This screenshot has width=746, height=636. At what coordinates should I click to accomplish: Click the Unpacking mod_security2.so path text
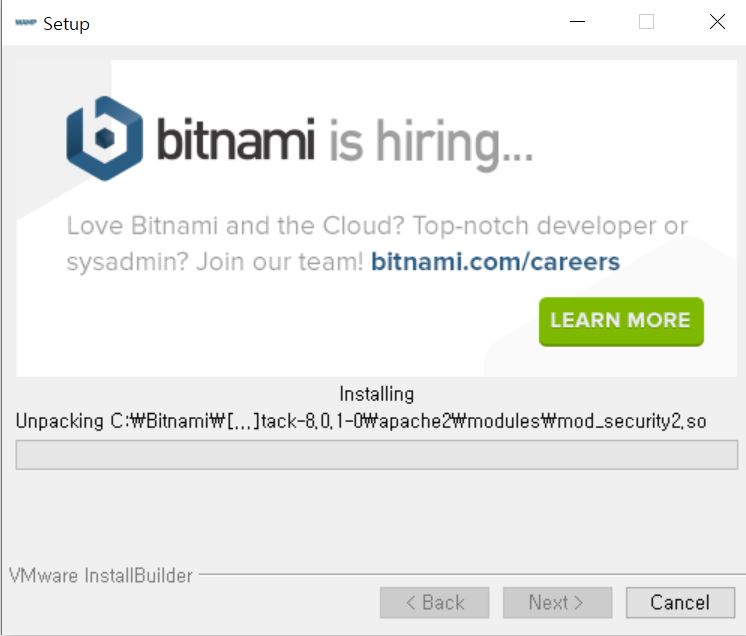pos(361,421)
